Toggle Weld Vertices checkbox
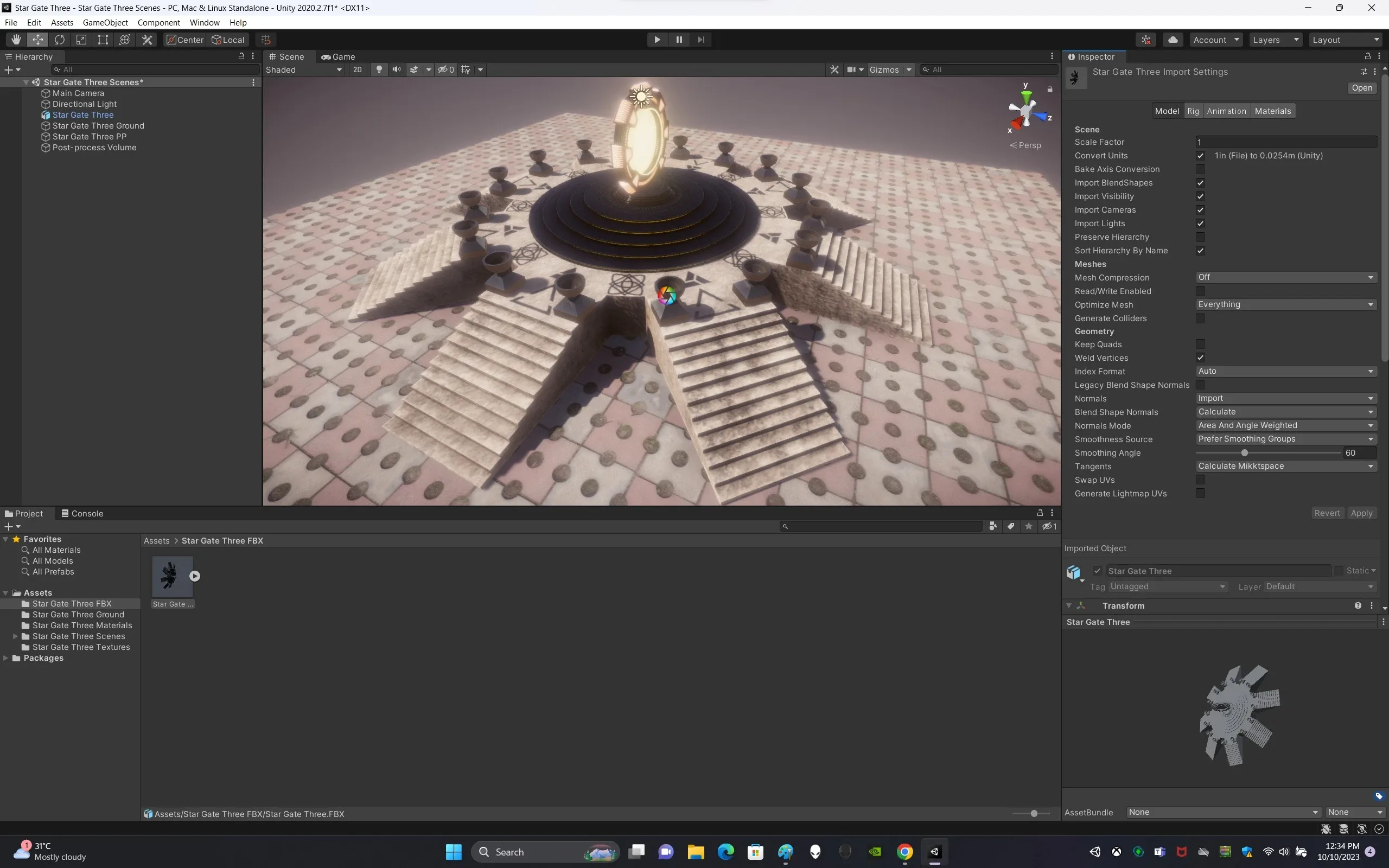 pos(1200,358)
